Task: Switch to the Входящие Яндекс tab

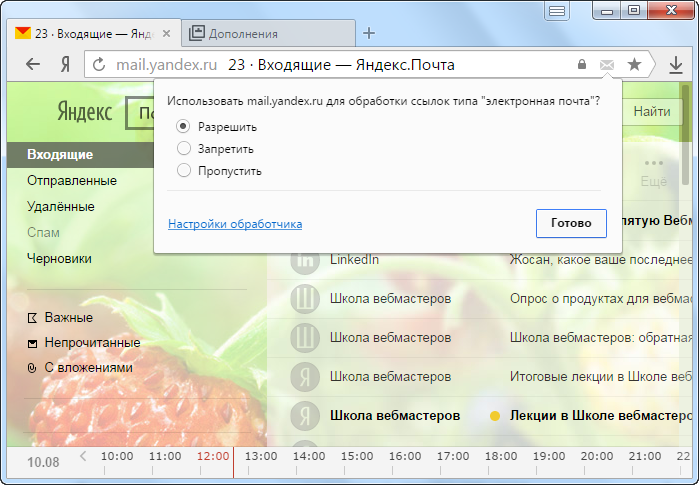Action: tap(94, 33)
